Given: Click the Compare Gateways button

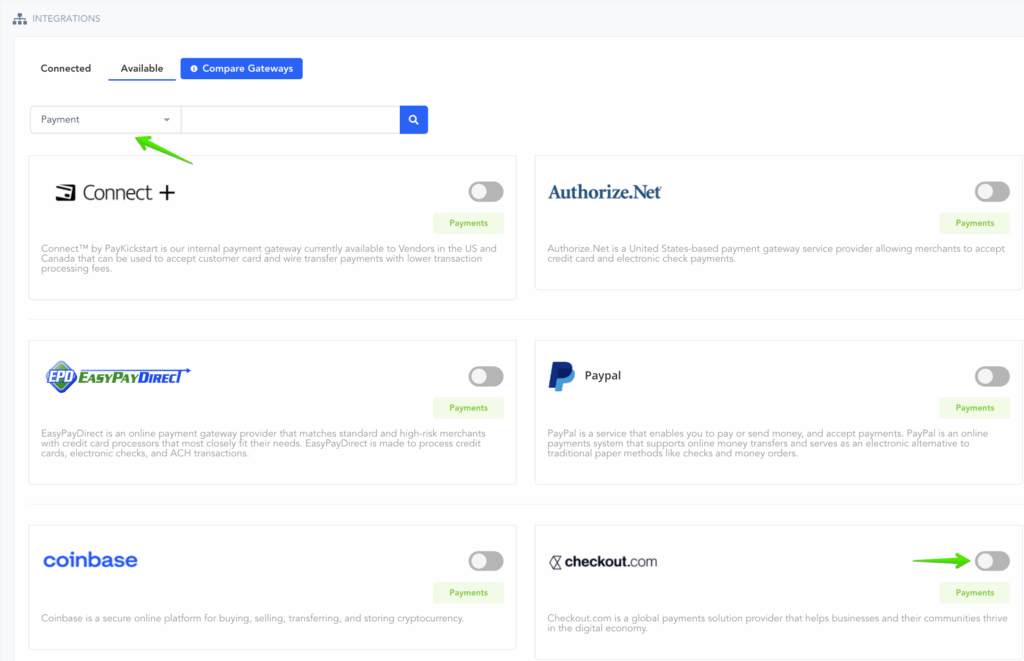Looking at the screenshot, I should 241,68.
